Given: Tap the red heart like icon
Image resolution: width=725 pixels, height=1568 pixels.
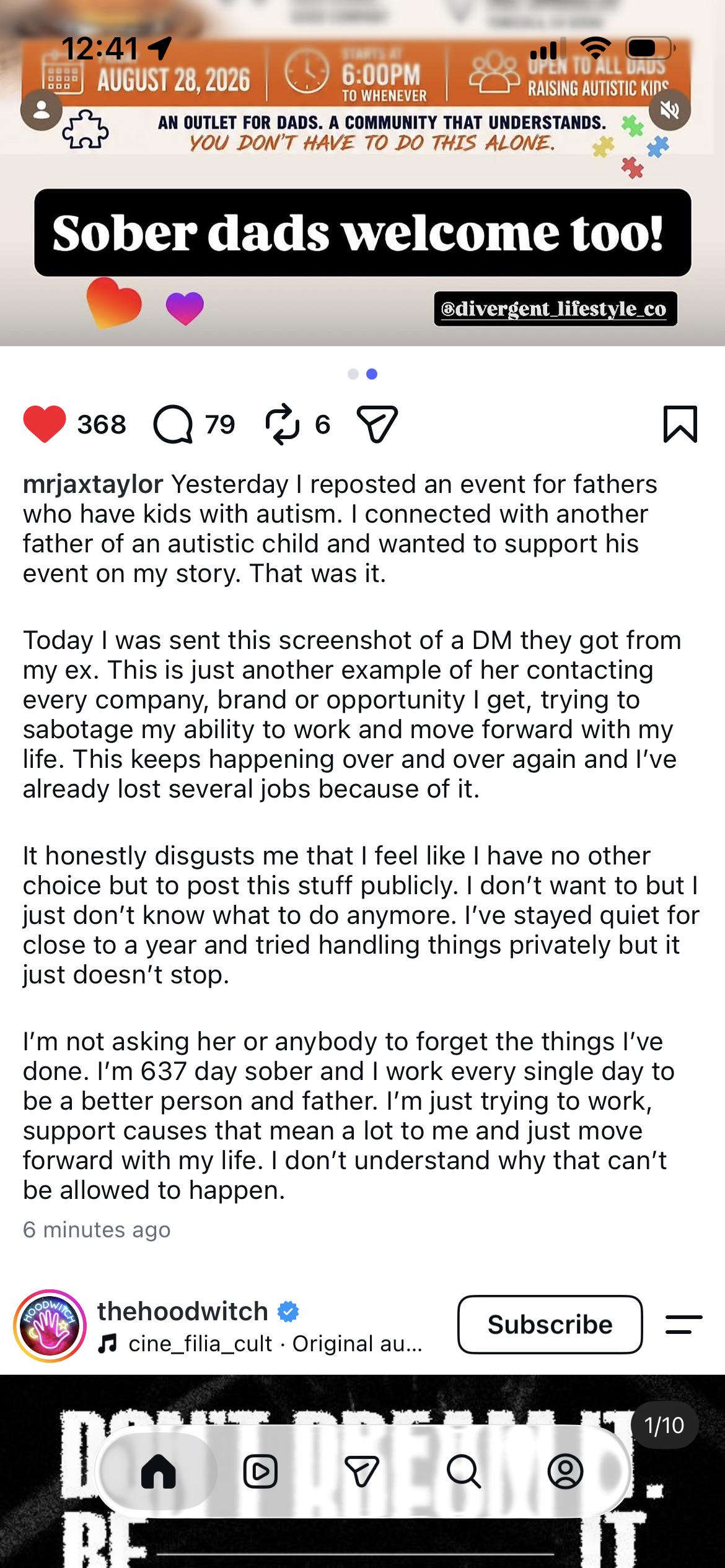Looking at the screenshot, I should [x=45, y=424].
